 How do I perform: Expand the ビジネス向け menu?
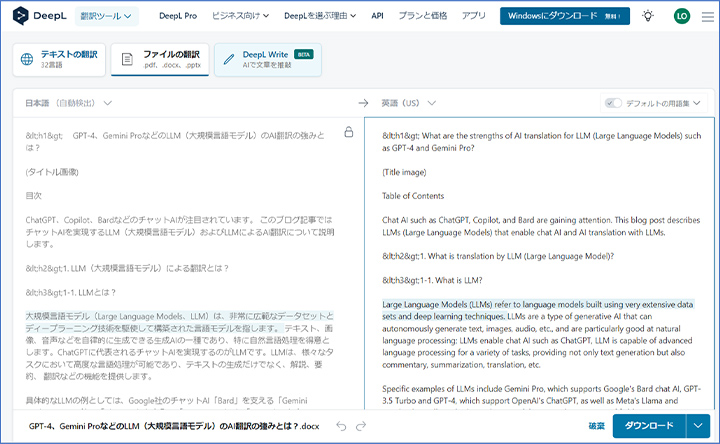tap(240, 16)
